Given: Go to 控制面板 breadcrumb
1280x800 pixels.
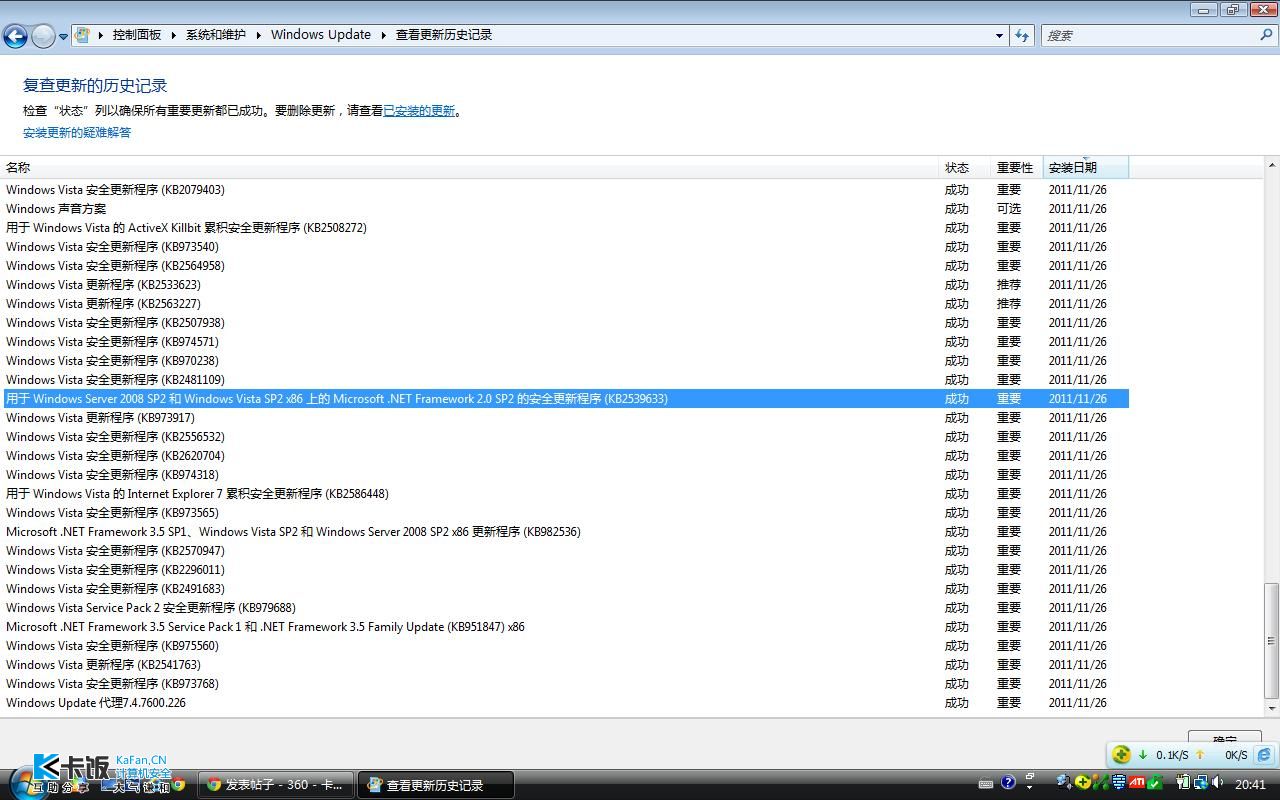Looking at the screenshot, I should 137,34.
